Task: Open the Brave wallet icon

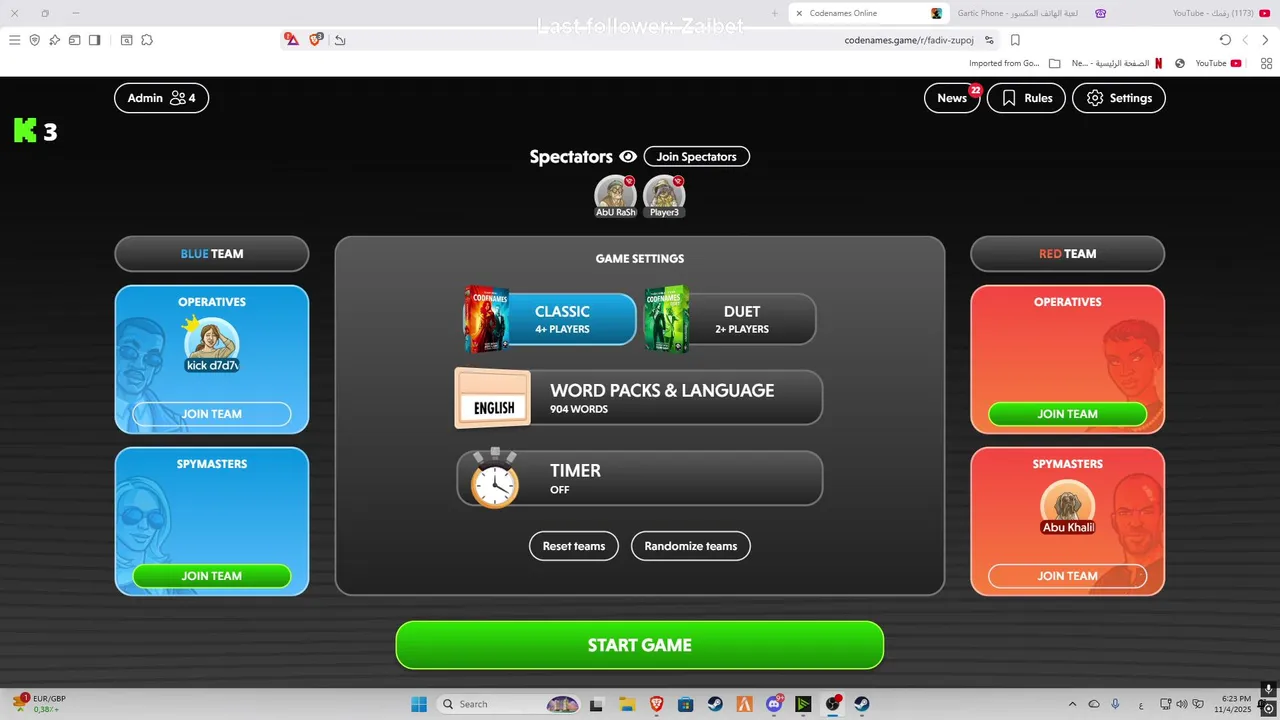Action: 74,40
